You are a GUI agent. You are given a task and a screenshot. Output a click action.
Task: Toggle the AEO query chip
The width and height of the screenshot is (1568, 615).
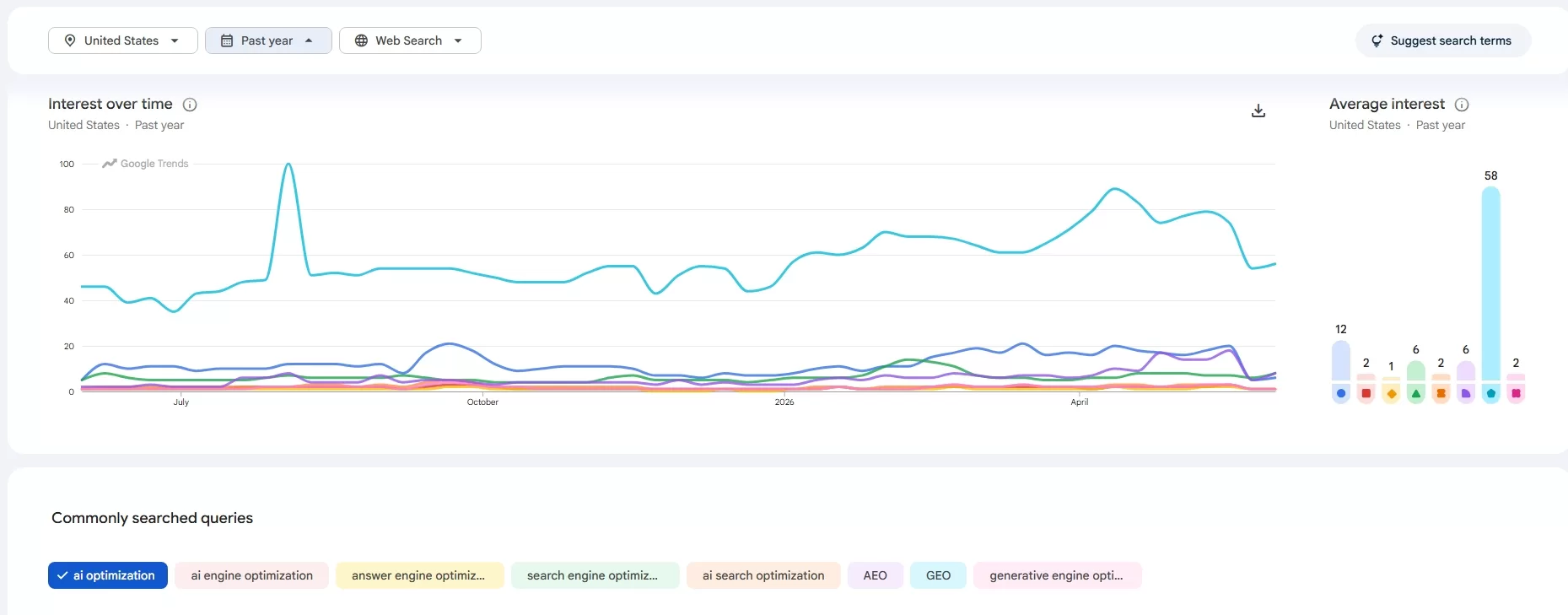point(876,575)
